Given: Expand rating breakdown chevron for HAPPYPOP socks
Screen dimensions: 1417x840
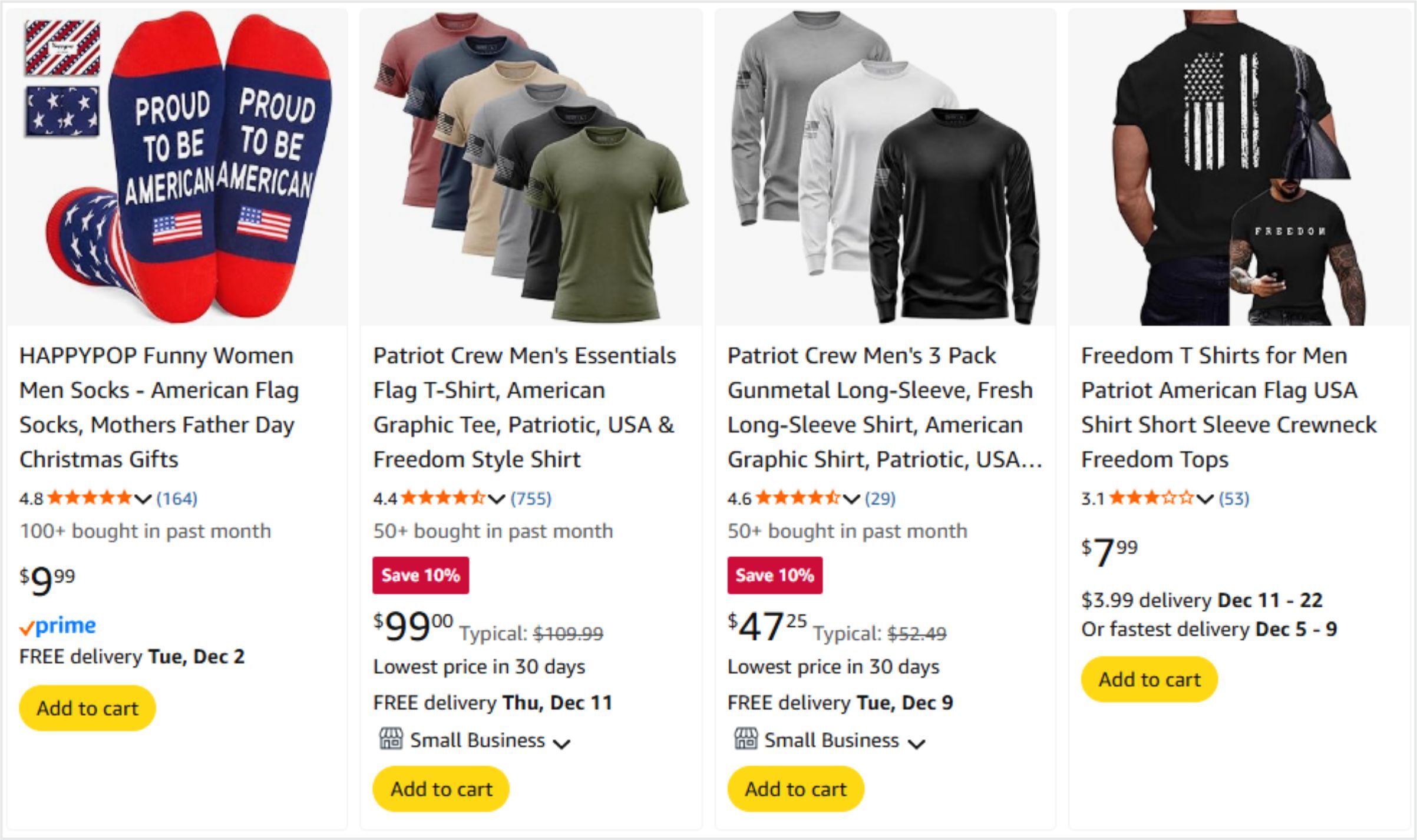Looking at the screenshot, I should pyautogui.click(x=143, y=500).
